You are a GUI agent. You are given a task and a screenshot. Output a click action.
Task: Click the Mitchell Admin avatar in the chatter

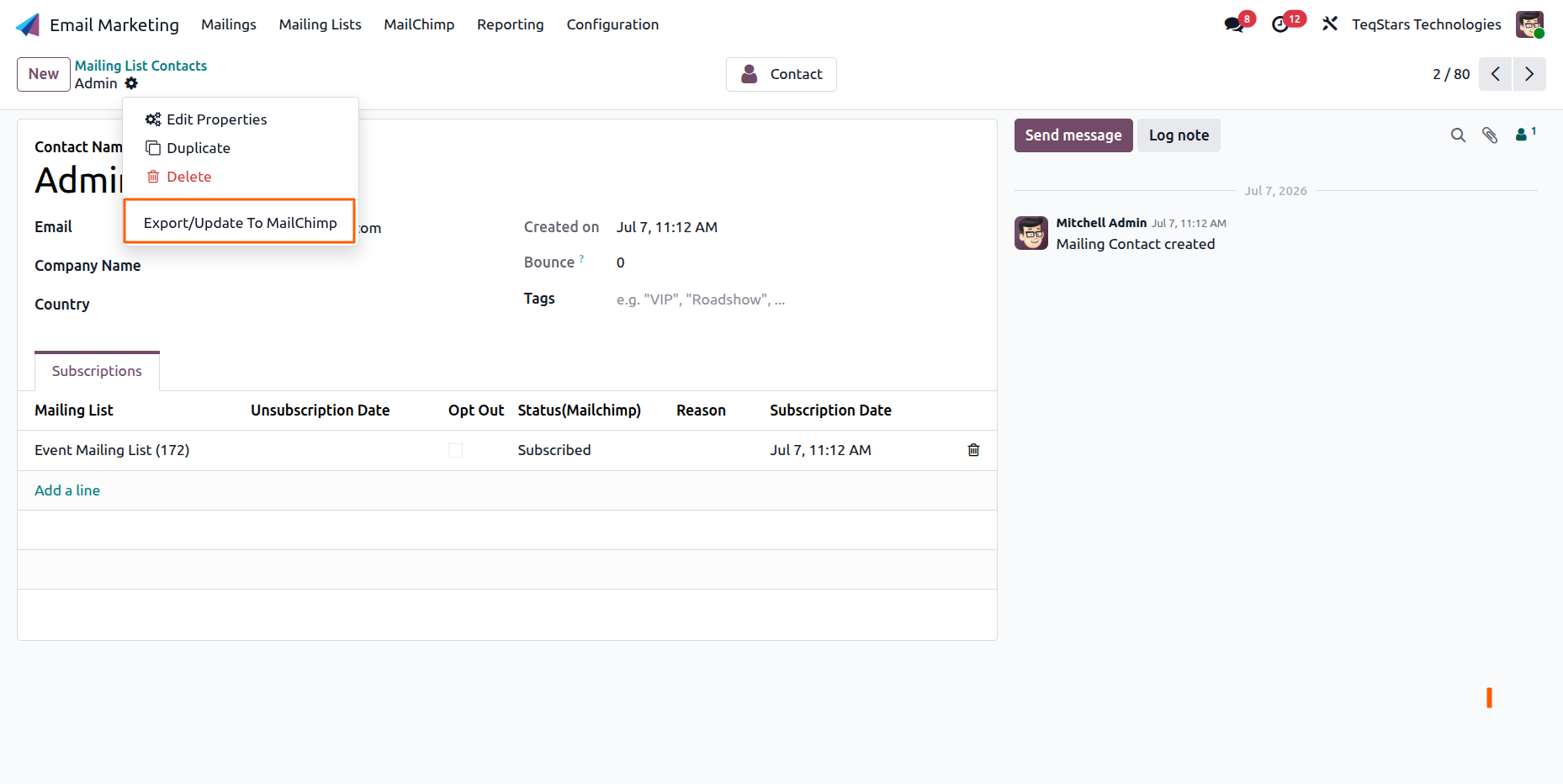click(1031, 233)
